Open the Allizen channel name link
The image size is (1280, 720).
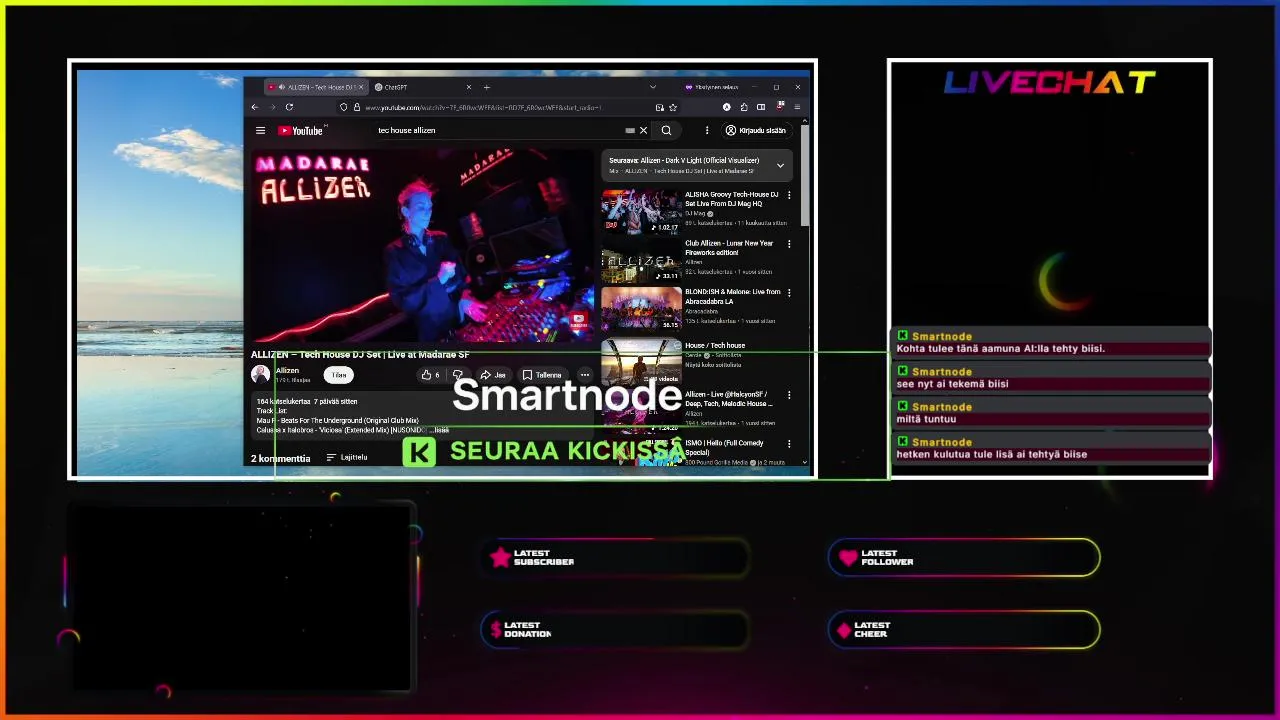287,371
